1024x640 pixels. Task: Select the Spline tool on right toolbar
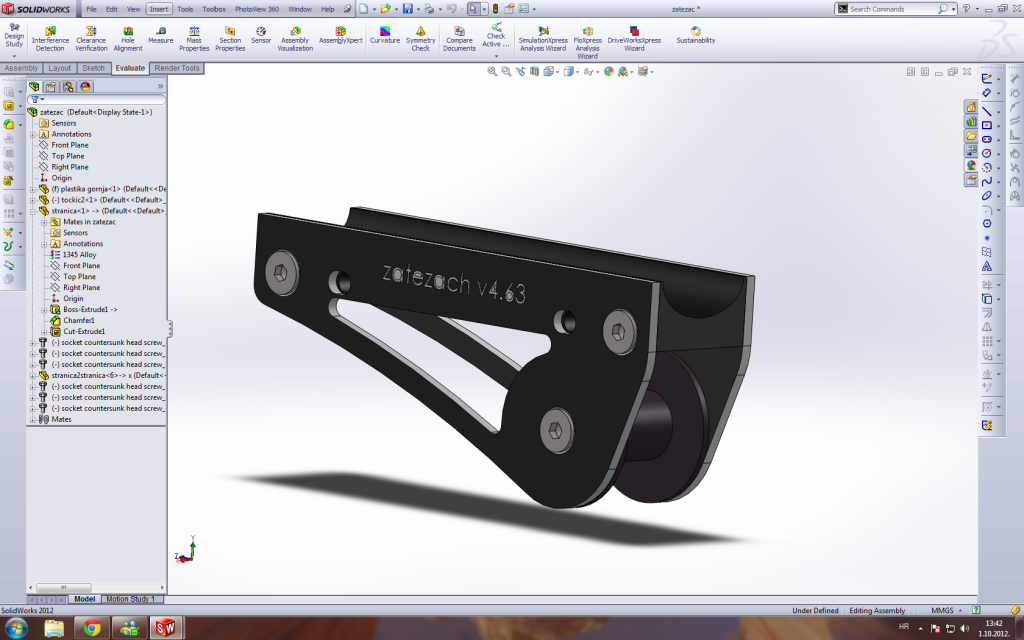click(987, 182)
